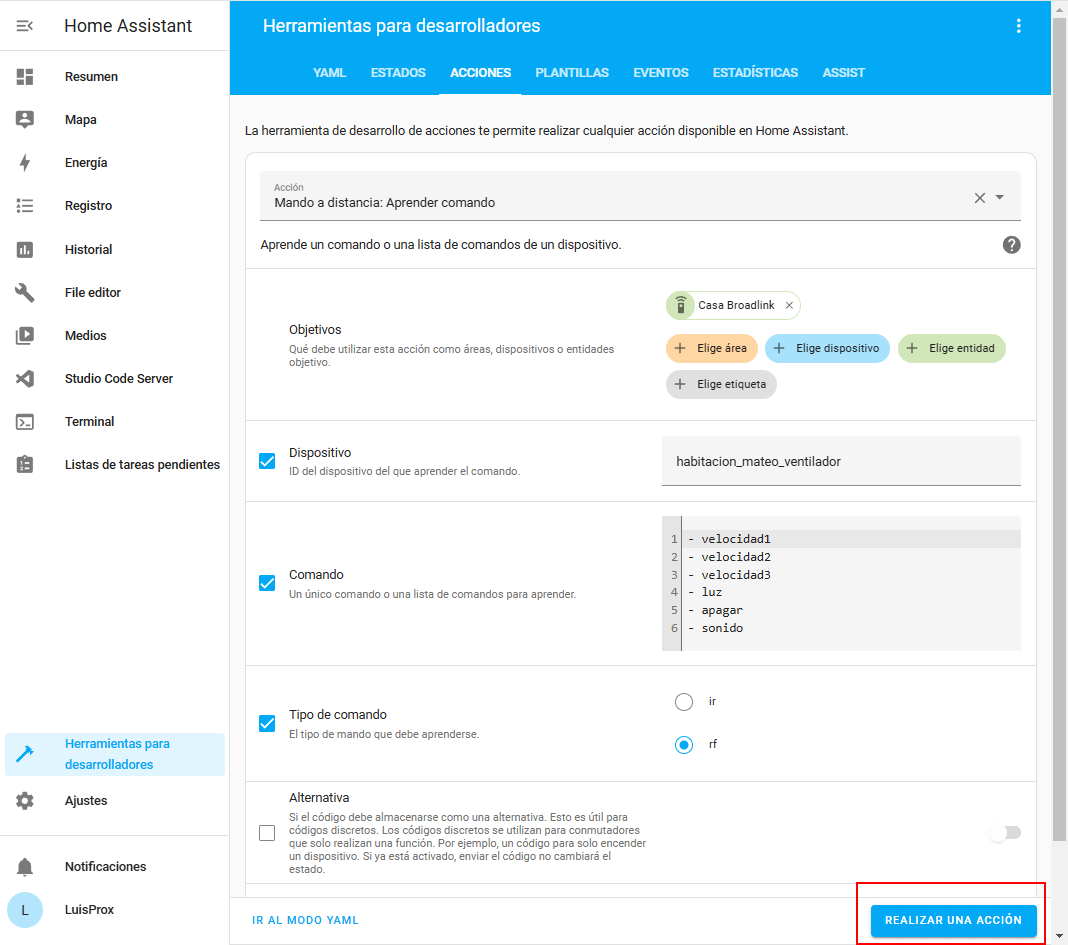Enable the Alternativa checkbox
Viewport: 1068px width, 945px height.
pyautogui.click(x=267, y=833)
